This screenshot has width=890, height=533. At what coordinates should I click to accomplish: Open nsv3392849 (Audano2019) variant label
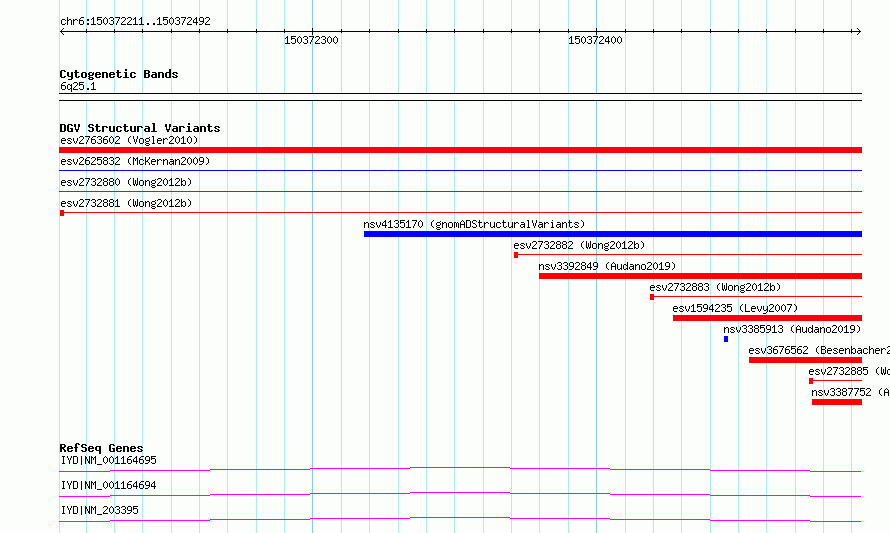(607, 266)
